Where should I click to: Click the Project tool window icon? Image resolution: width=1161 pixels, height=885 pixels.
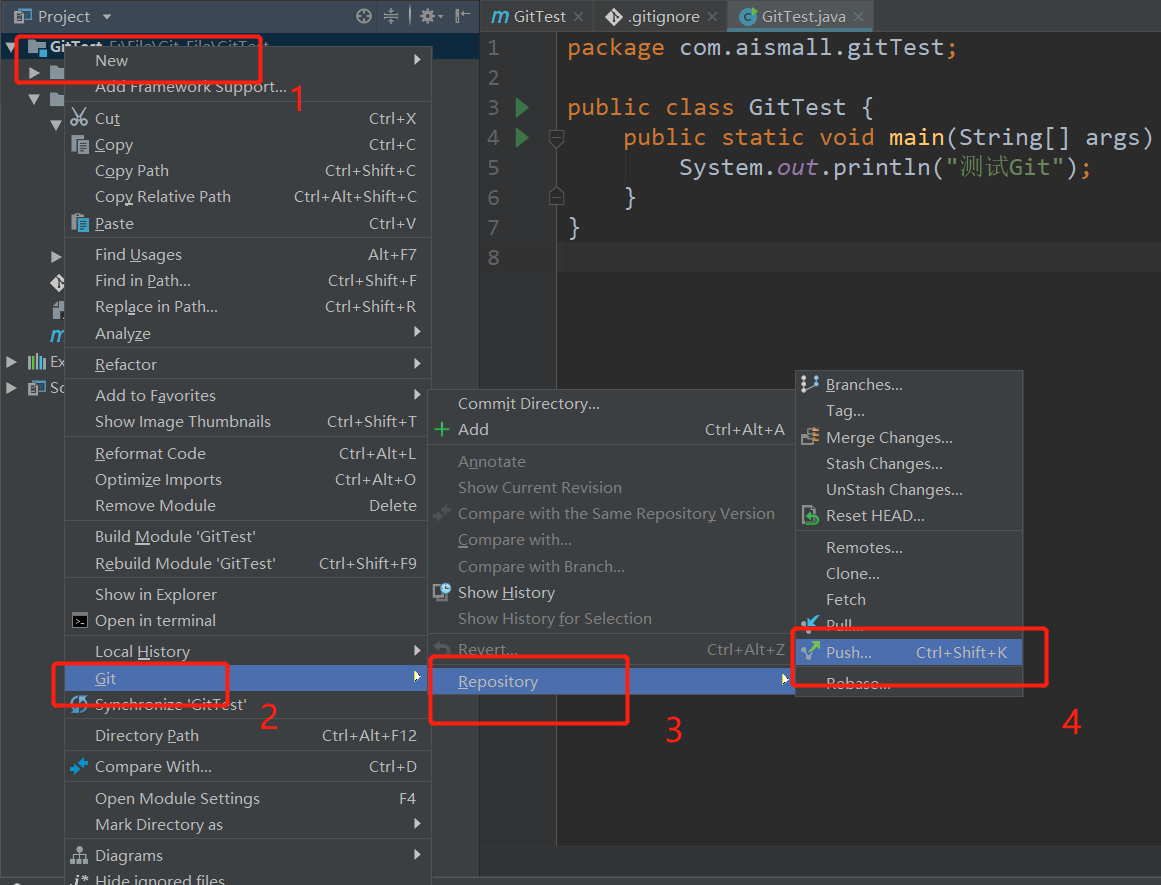[22, 16]
